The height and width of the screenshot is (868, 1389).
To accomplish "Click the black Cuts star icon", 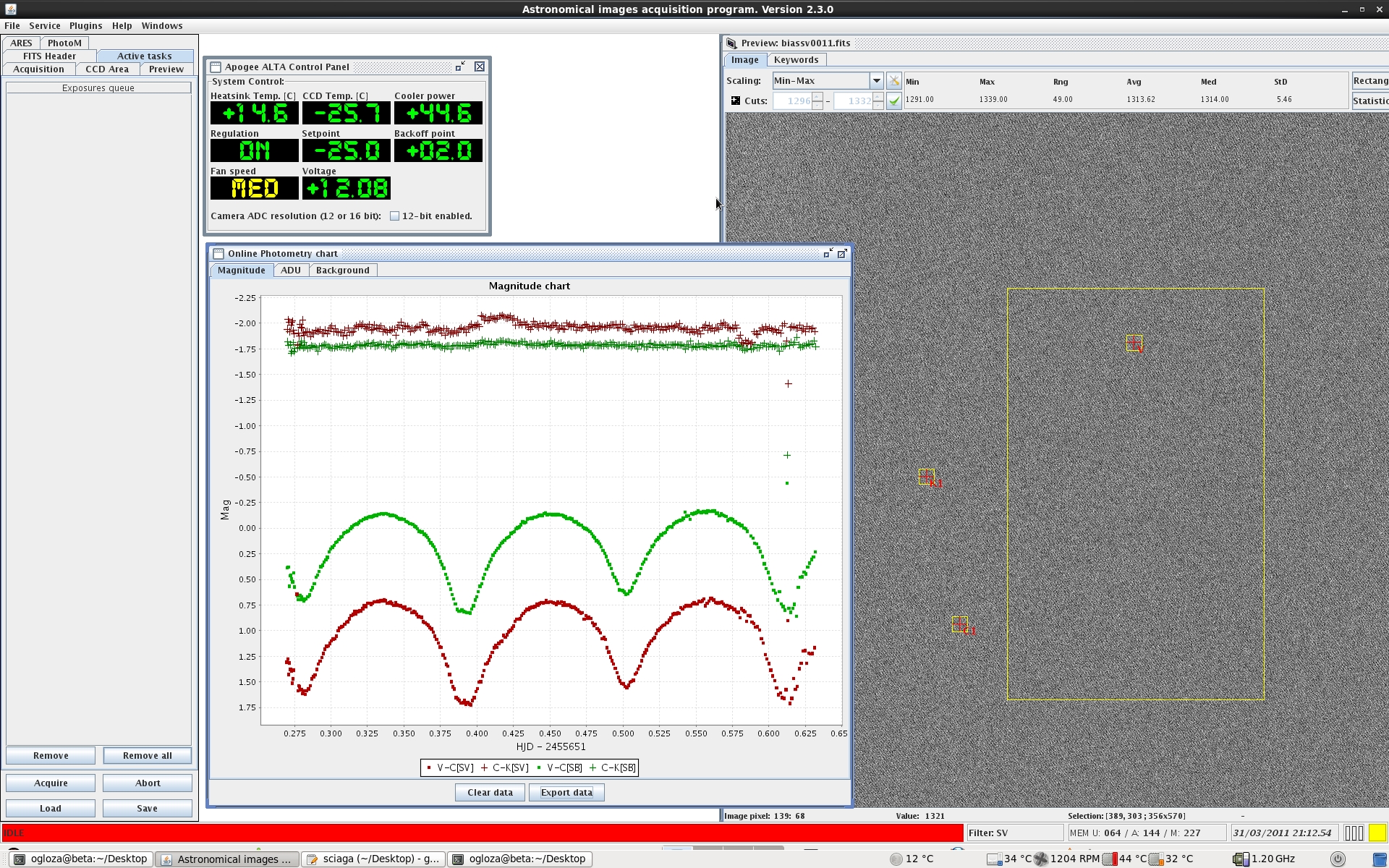I will (x=735, y=101).
